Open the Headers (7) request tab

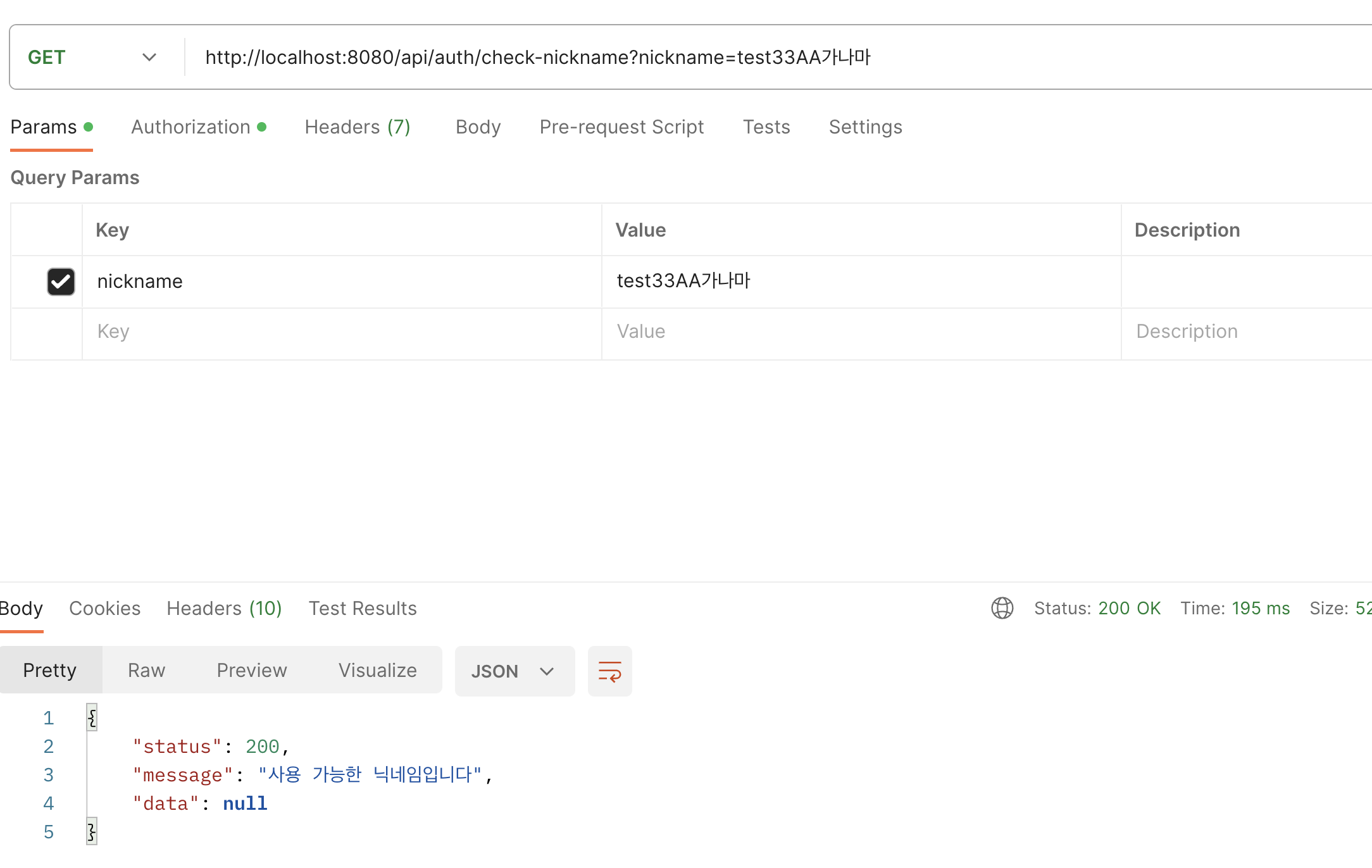[x=358, y=127]
